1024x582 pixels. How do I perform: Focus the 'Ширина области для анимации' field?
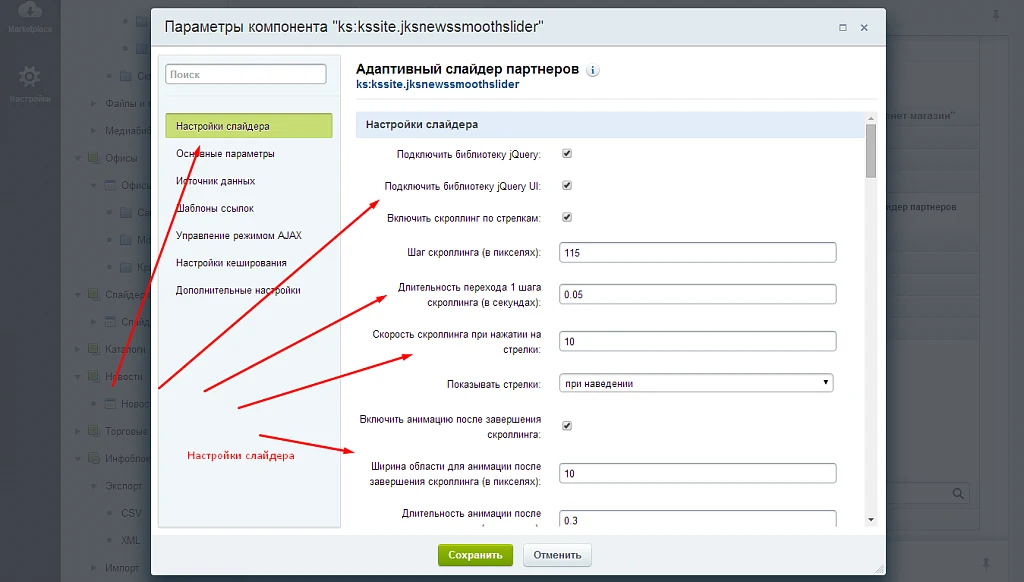[x=697, y=474]
